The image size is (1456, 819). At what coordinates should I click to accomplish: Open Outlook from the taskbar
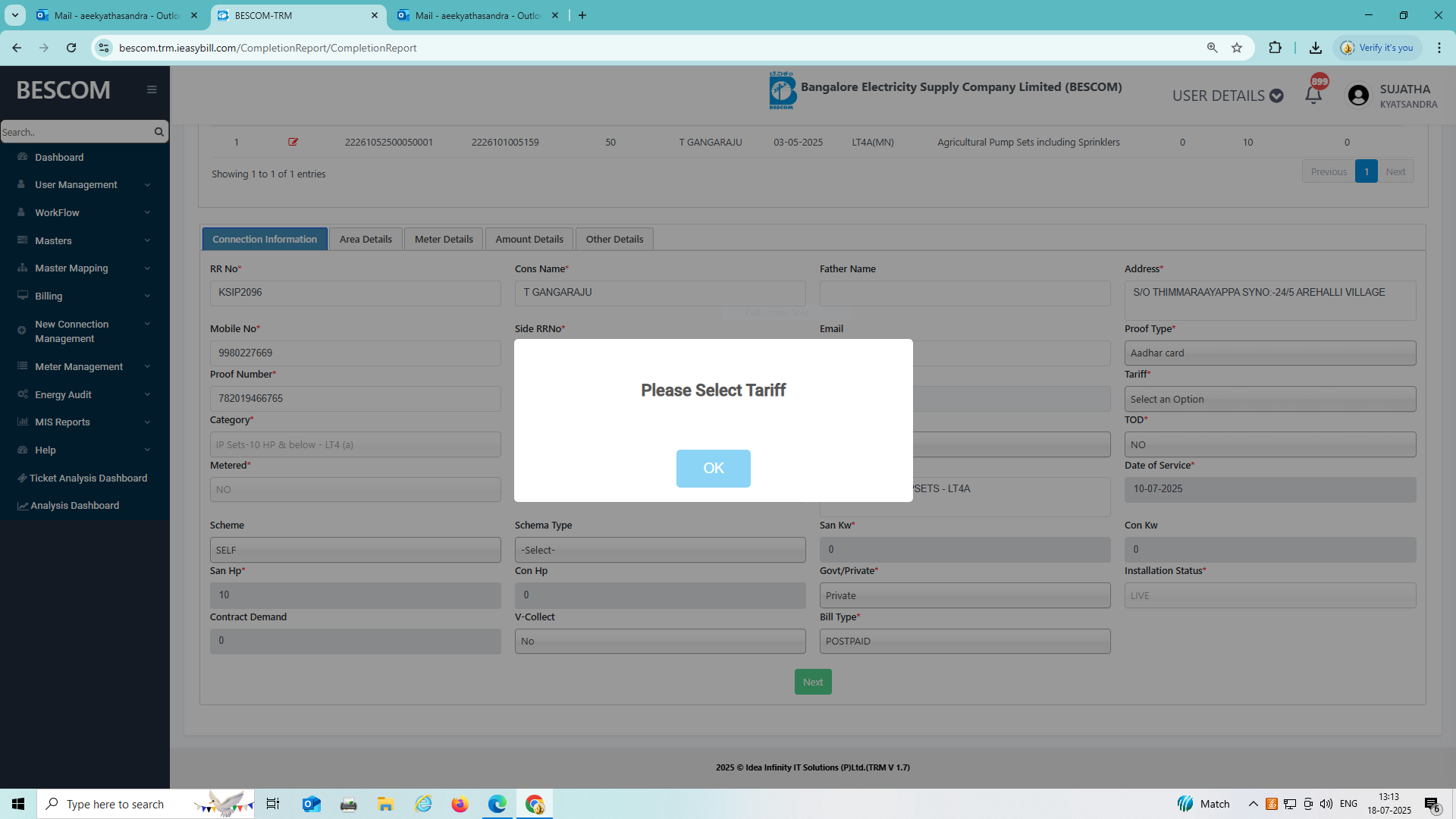point(311,804)
